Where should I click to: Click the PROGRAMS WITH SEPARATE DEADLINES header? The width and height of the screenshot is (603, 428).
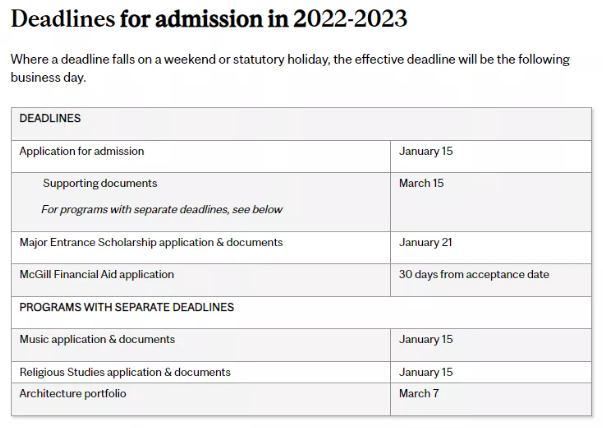[x=127, y=307]
